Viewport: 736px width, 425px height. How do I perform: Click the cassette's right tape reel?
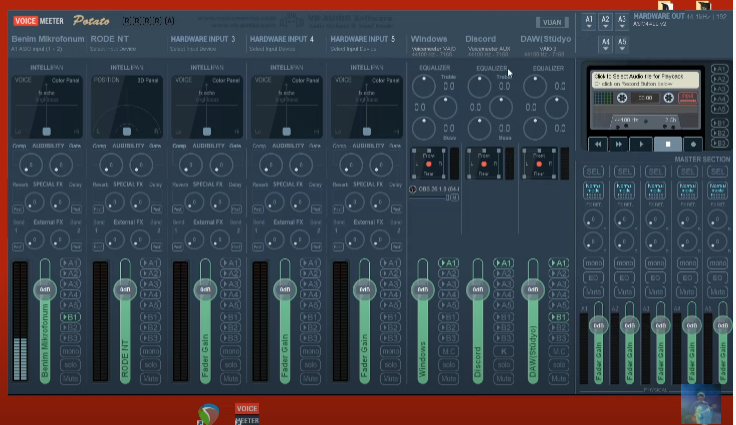point(668,98)
